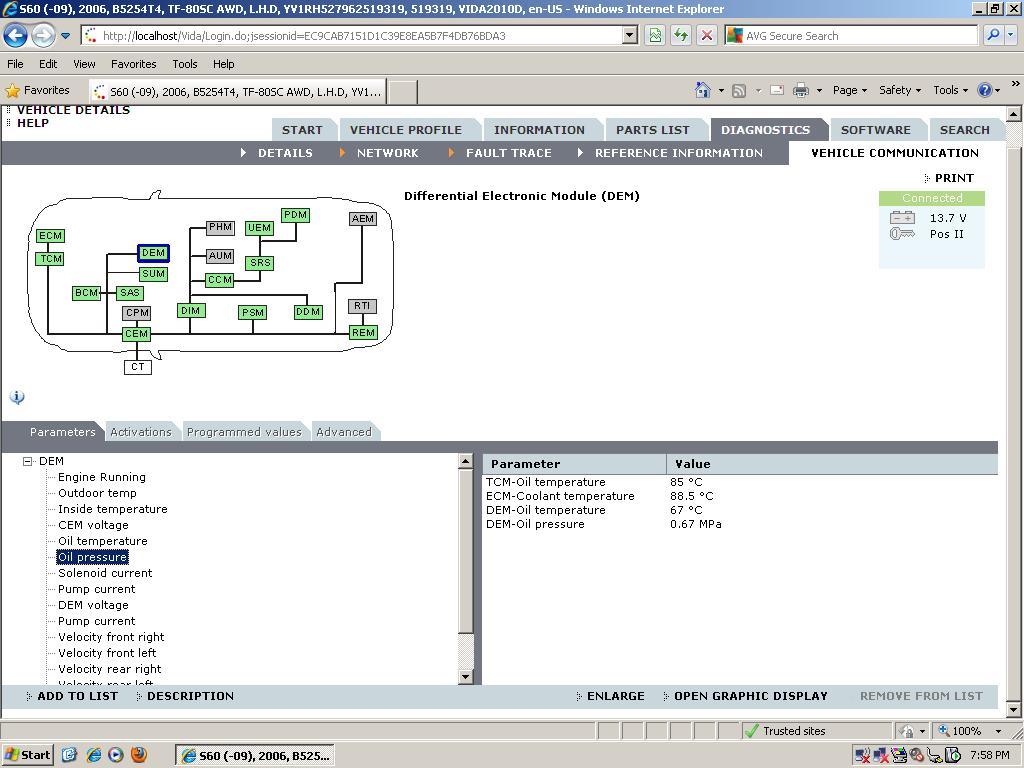Open the Help icon dropdown
Viewport: 1024px width, 768px height.
[997, 90]
